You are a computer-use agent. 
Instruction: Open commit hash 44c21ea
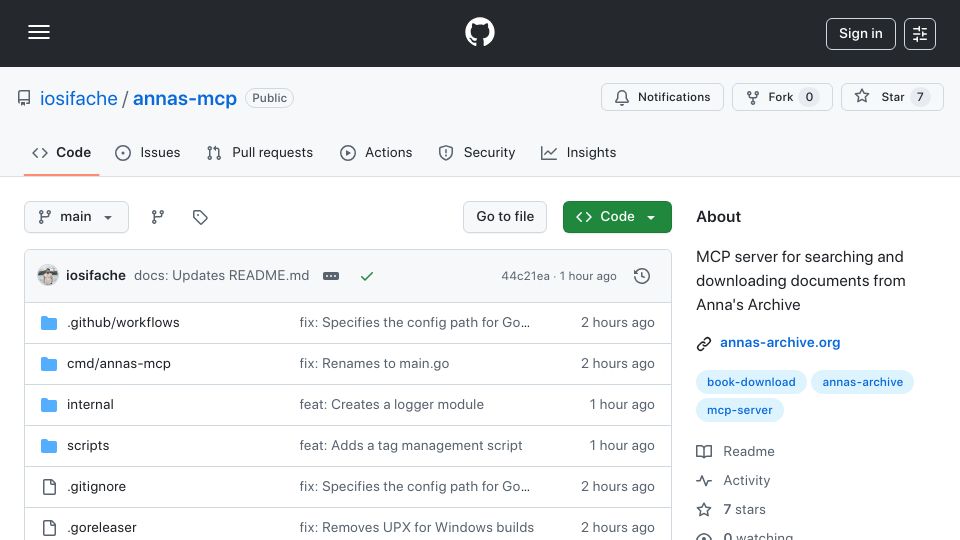point(525,276)
